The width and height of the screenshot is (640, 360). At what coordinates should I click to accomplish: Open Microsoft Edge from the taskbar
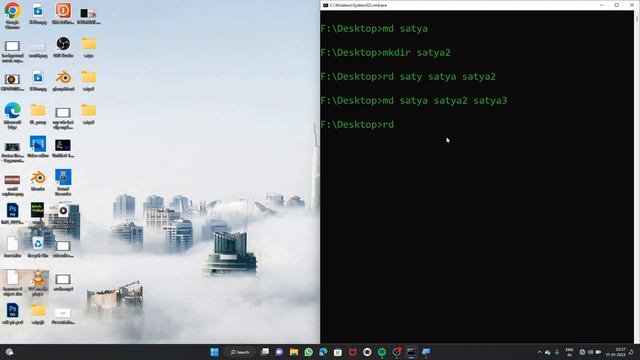coord(323,352)
